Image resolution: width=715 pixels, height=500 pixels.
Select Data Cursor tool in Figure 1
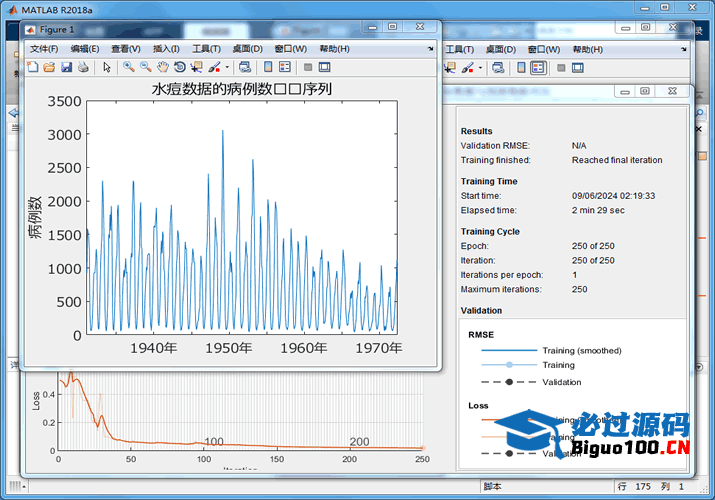(197, 67)
